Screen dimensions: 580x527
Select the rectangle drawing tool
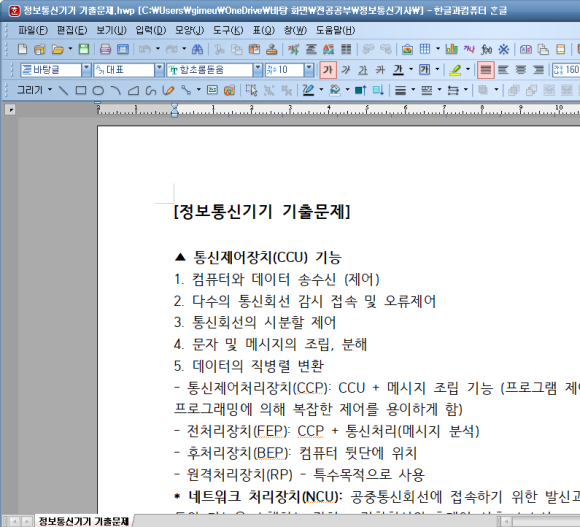pyautogui.click(x=81, y=90)
